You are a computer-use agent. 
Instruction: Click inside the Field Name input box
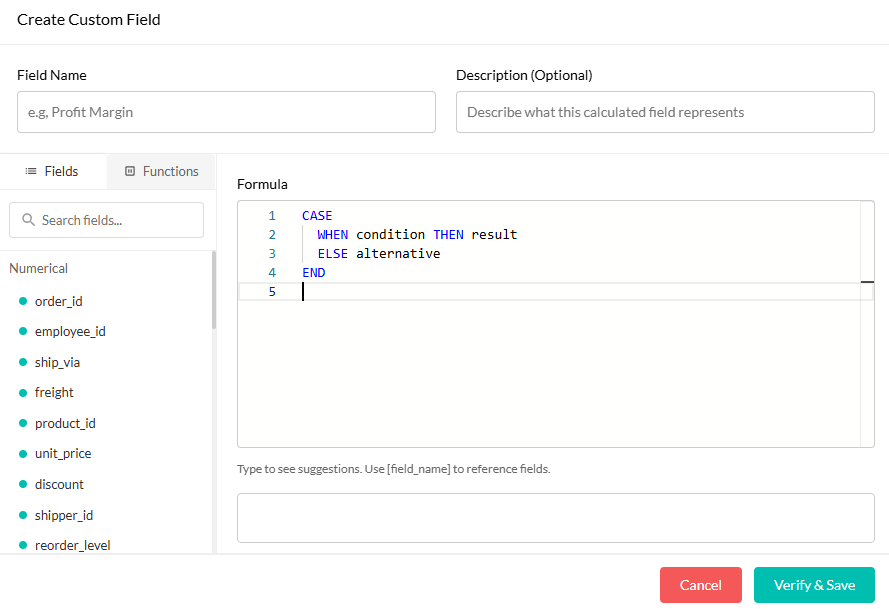(226, 112)
